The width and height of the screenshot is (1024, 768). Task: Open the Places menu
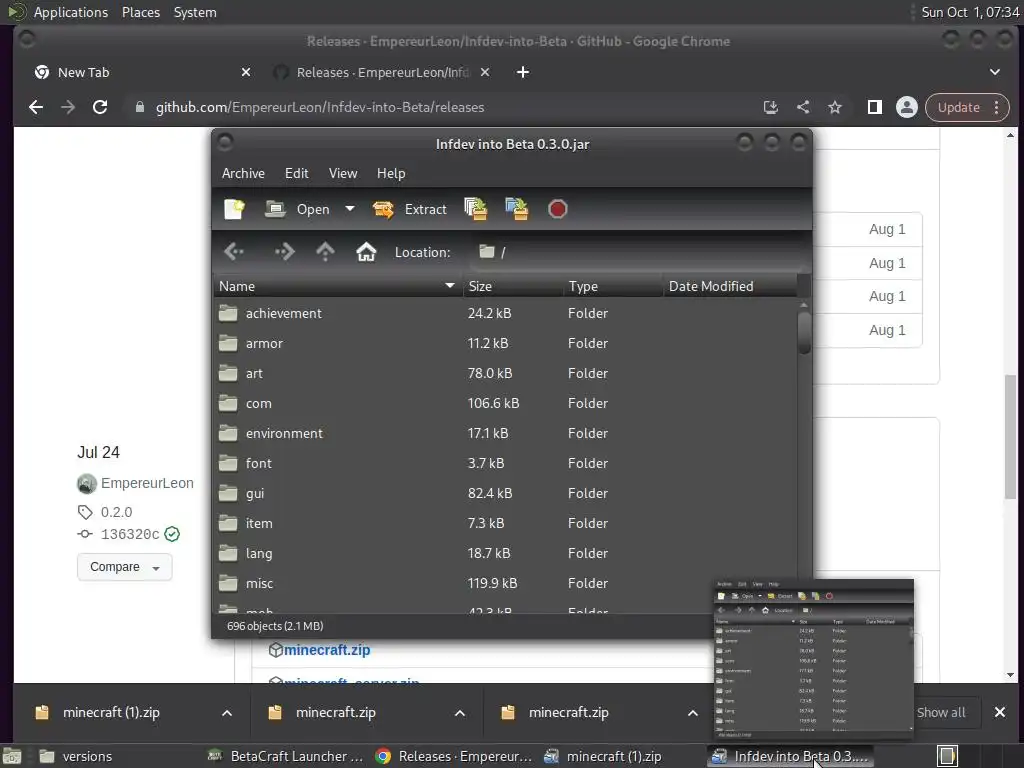[140, 12]
